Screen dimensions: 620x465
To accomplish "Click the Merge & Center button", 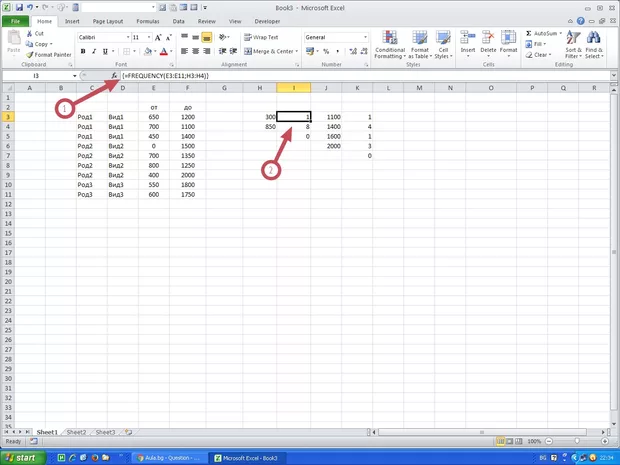I will (x=270, y=51).
